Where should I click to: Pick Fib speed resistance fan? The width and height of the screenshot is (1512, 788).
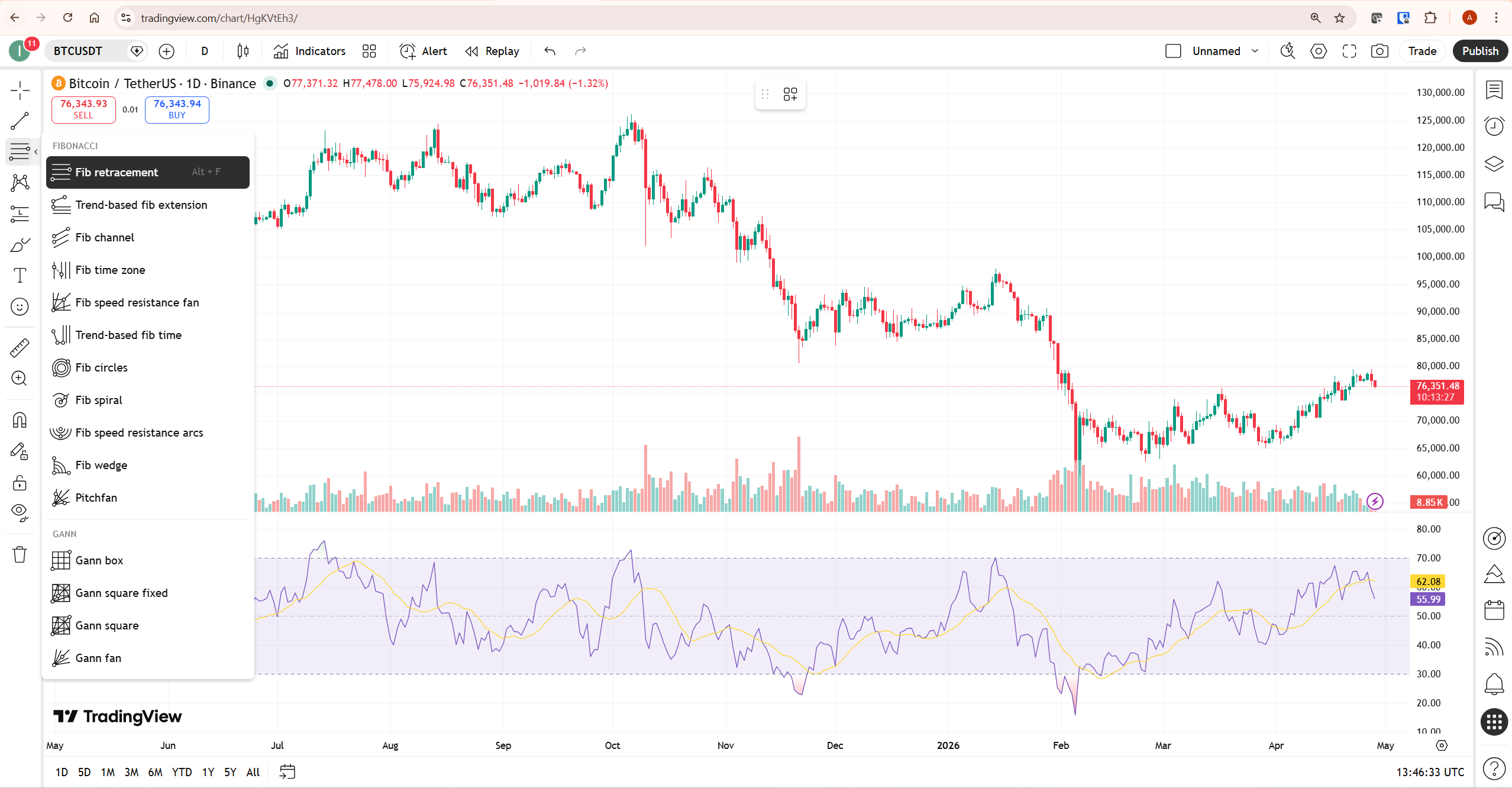(x=148, y=302)
